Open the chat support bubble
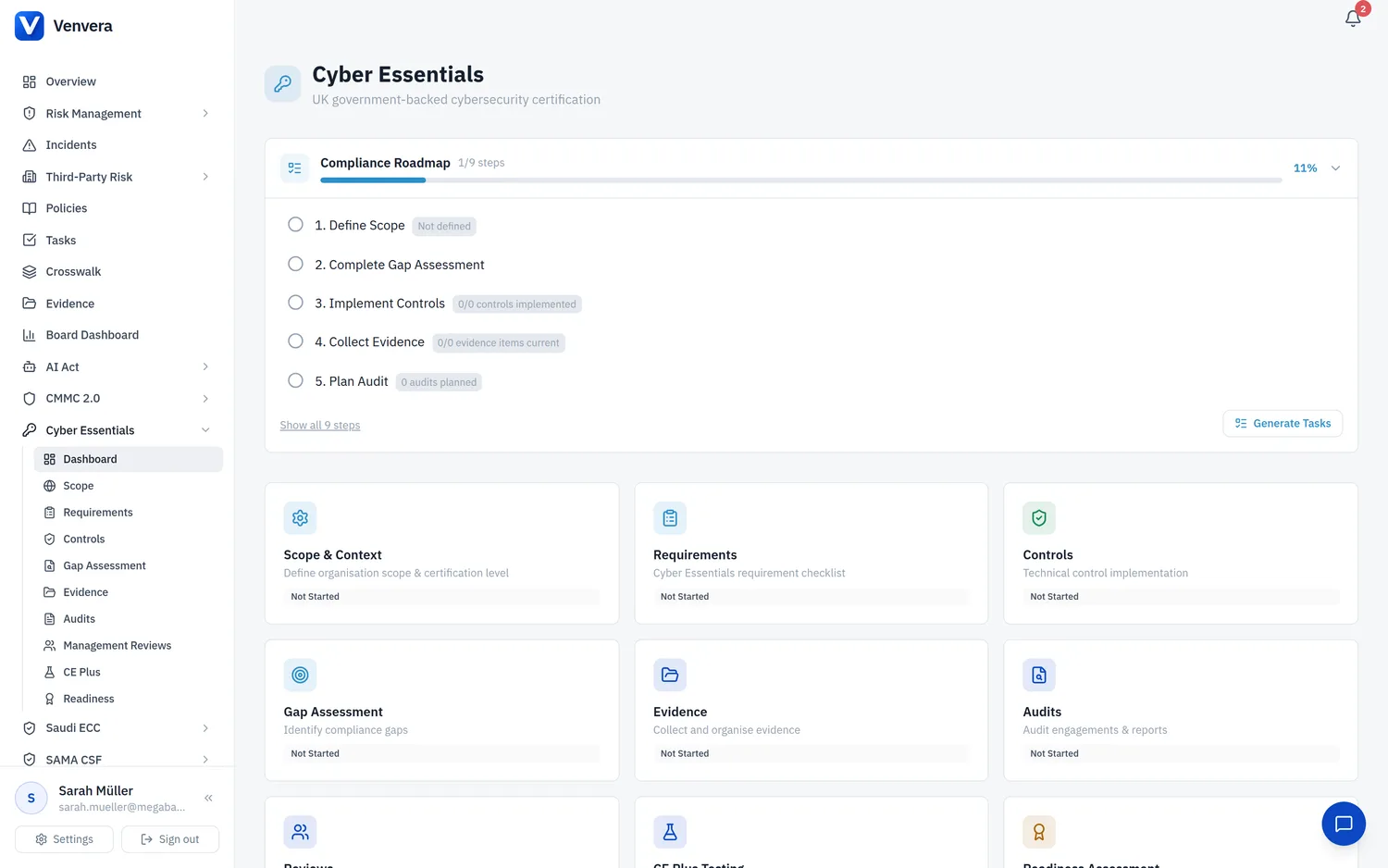Viewport: 1388px width, 868px height. point(1344,824)
